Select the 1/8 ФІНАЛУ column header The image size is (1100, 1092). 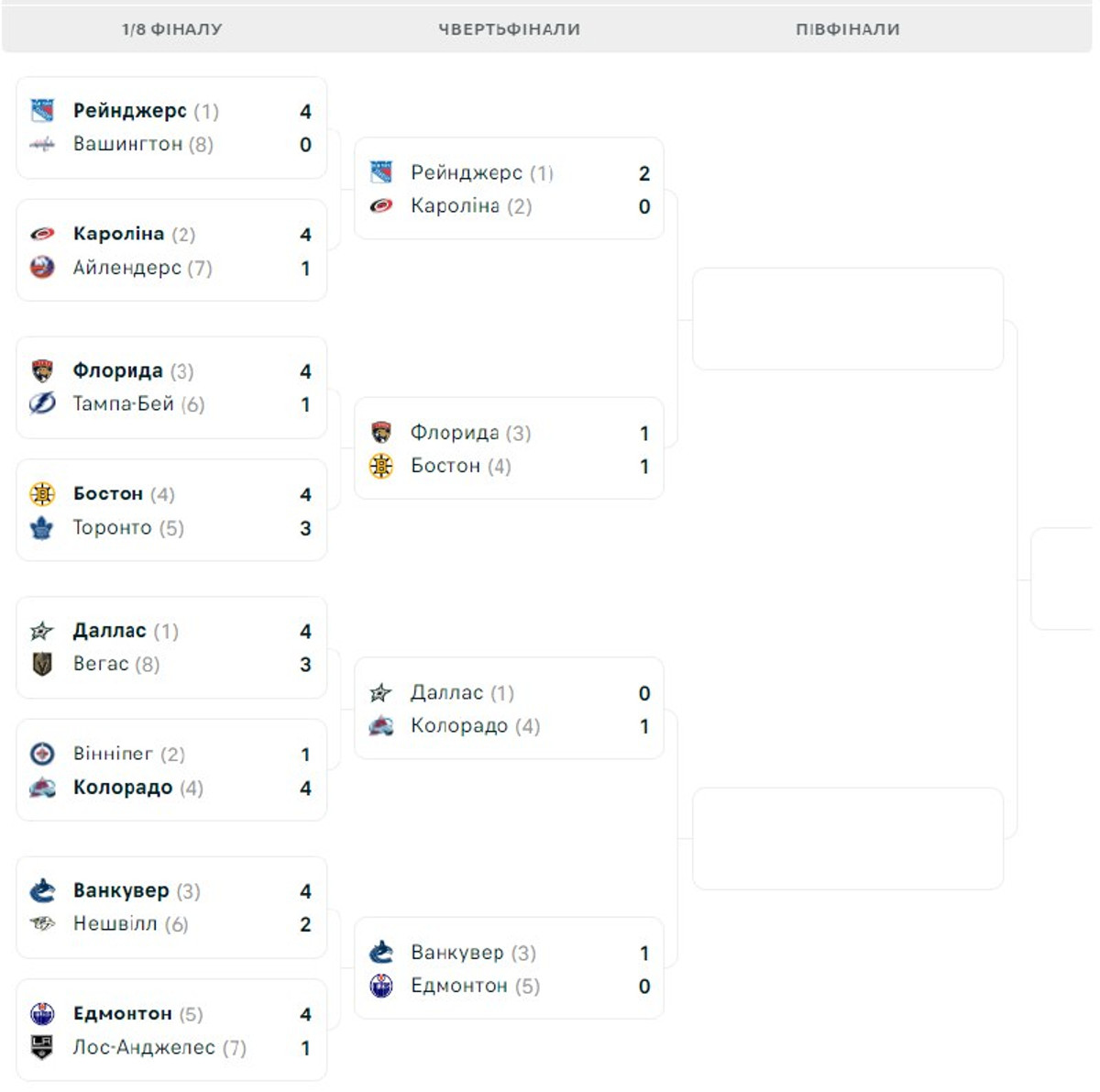tap(172, 29)
